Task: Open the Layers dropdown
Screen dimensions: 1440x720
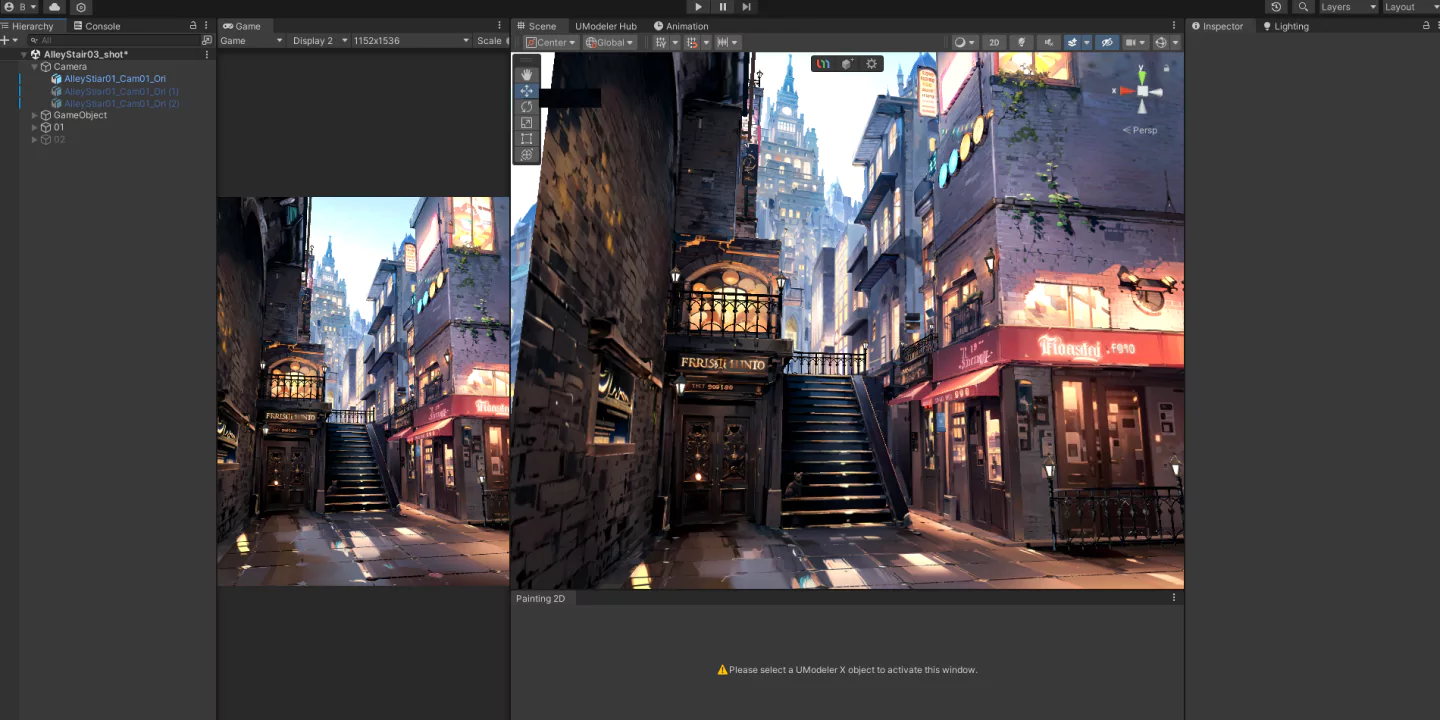Action: coord(1348,7)
